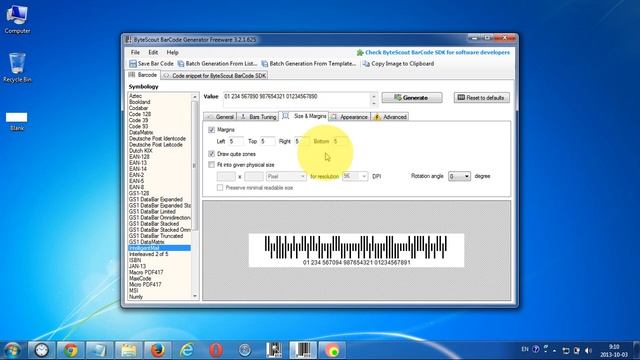Open Batch Generation From List
The height and width of the screenshot is (360, 640).
(x=218, y=64)
